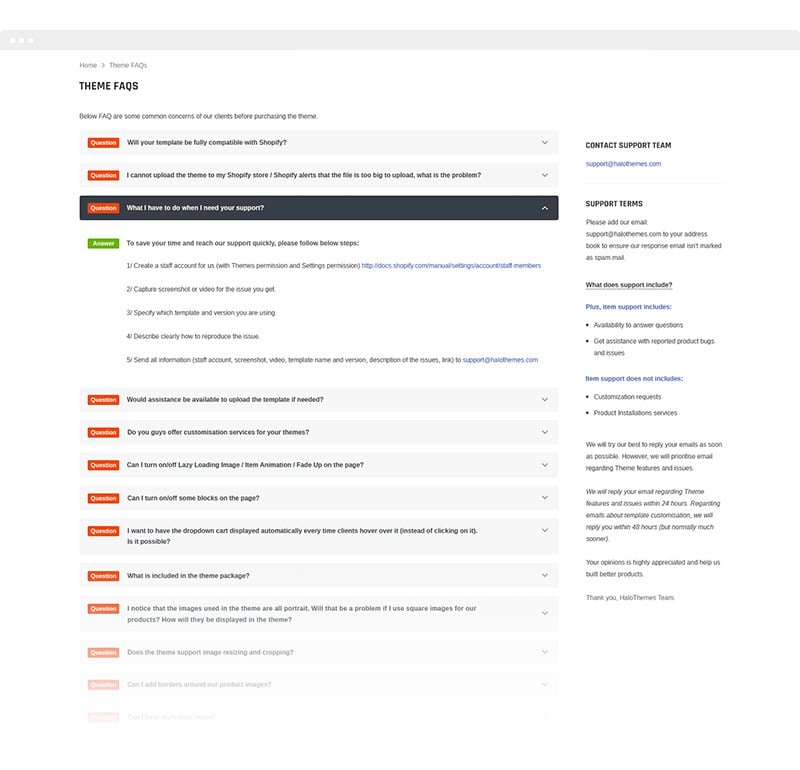
Task: Click the "What does support include?" heading
Action: [629, 285]
